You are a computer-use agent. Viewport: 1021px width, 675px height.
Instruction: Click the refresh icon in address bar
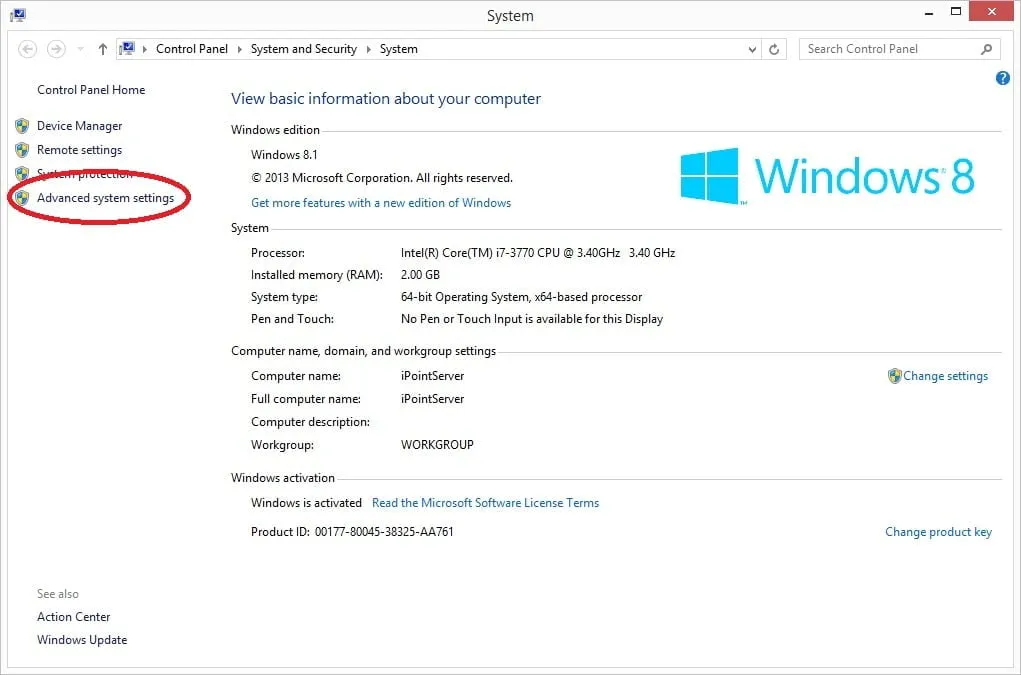(774, 49)
